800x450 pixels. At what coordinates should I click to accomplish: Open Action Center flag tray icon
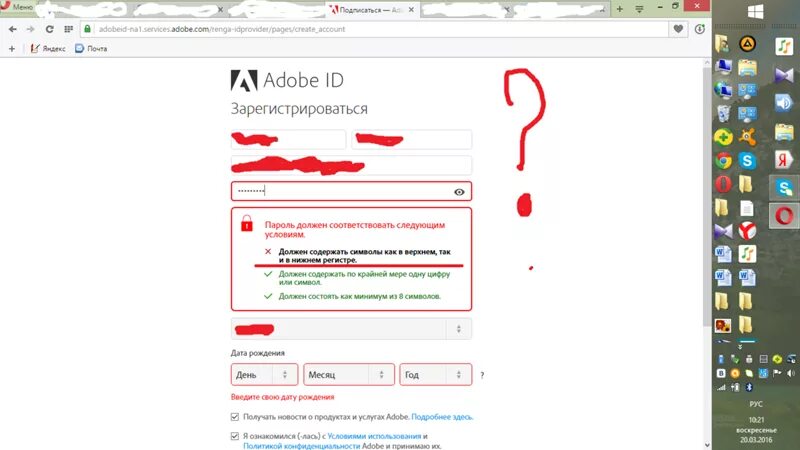coord(777,373)
